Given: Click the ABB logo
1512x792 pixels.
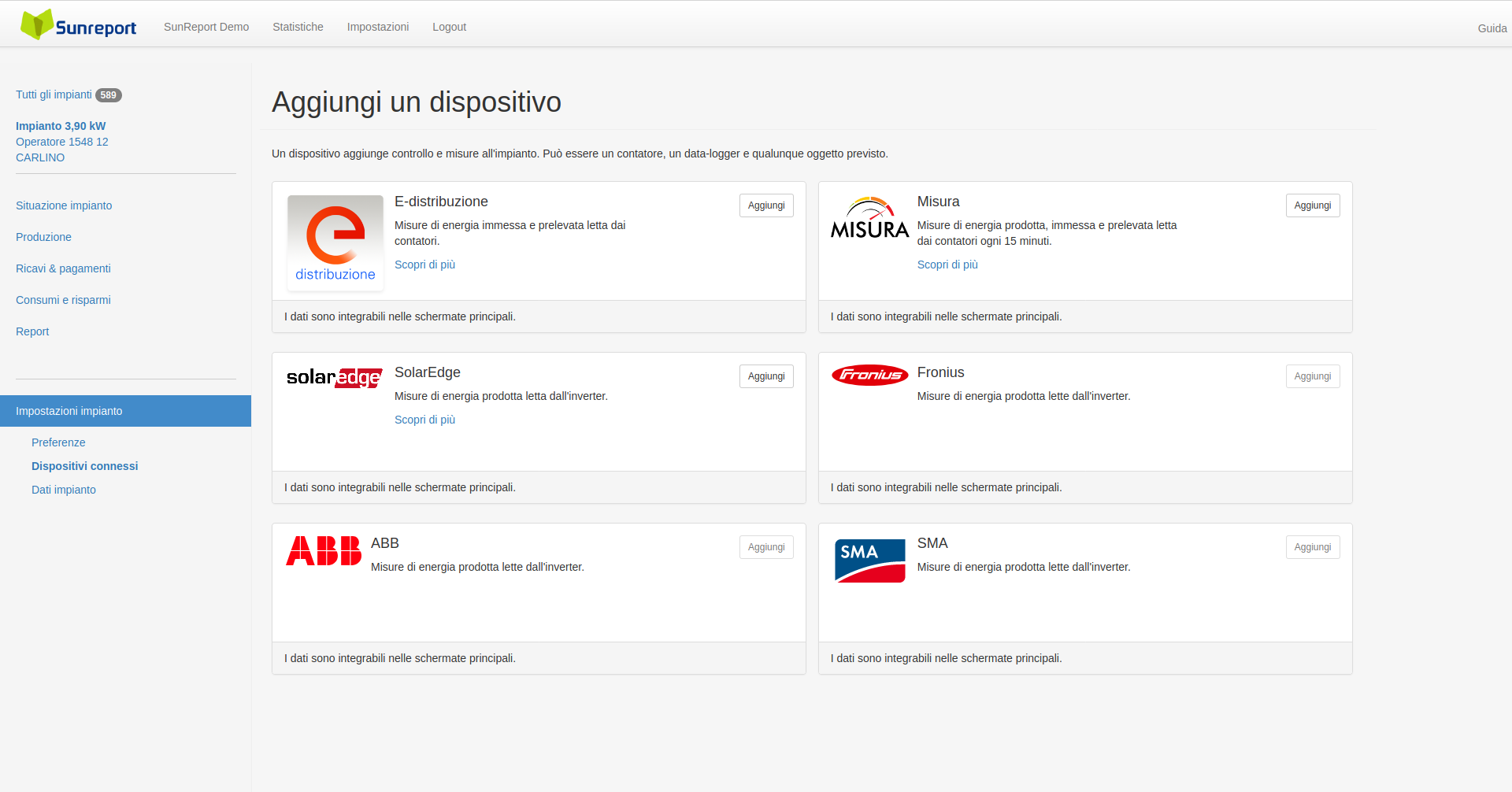Looking at the screenshot, I should [324, 551].
